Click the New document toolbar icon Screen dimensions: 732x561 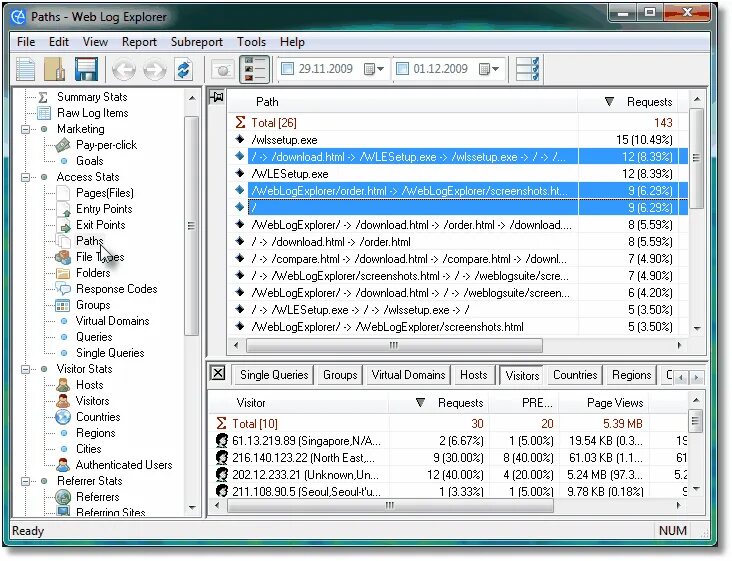click(x=26, y=69)
